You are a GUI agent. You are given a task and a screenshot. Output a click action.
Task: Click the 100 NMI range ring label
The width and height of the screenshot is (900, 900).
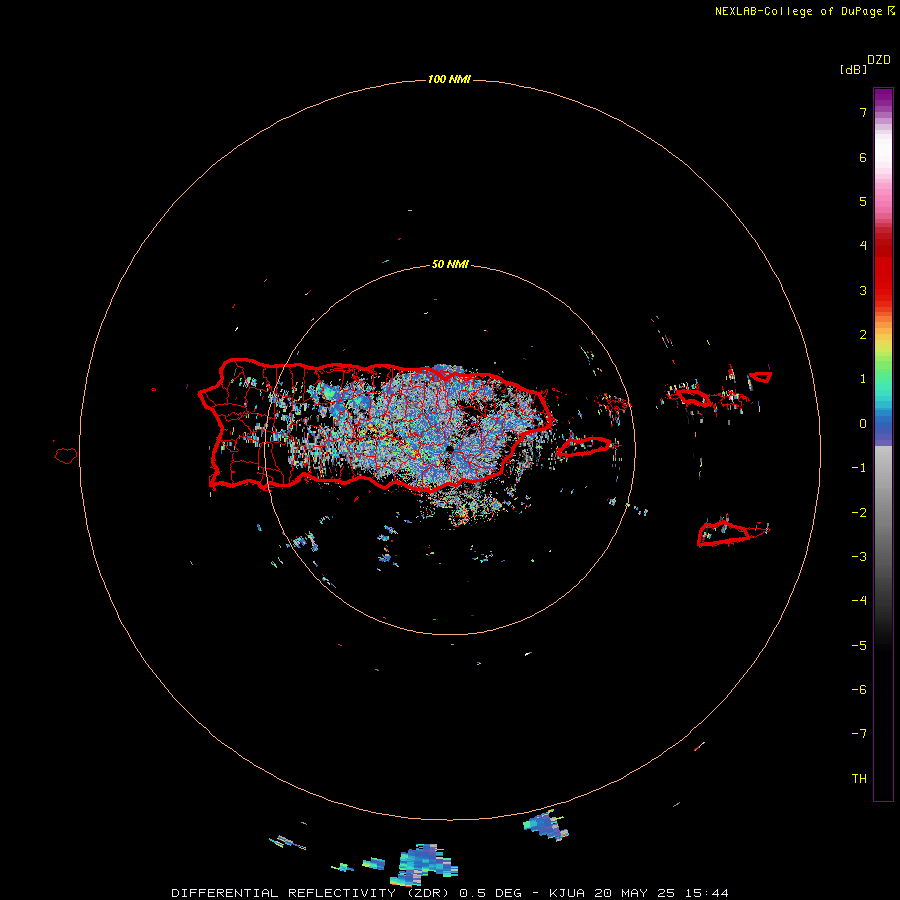[449, 79]
